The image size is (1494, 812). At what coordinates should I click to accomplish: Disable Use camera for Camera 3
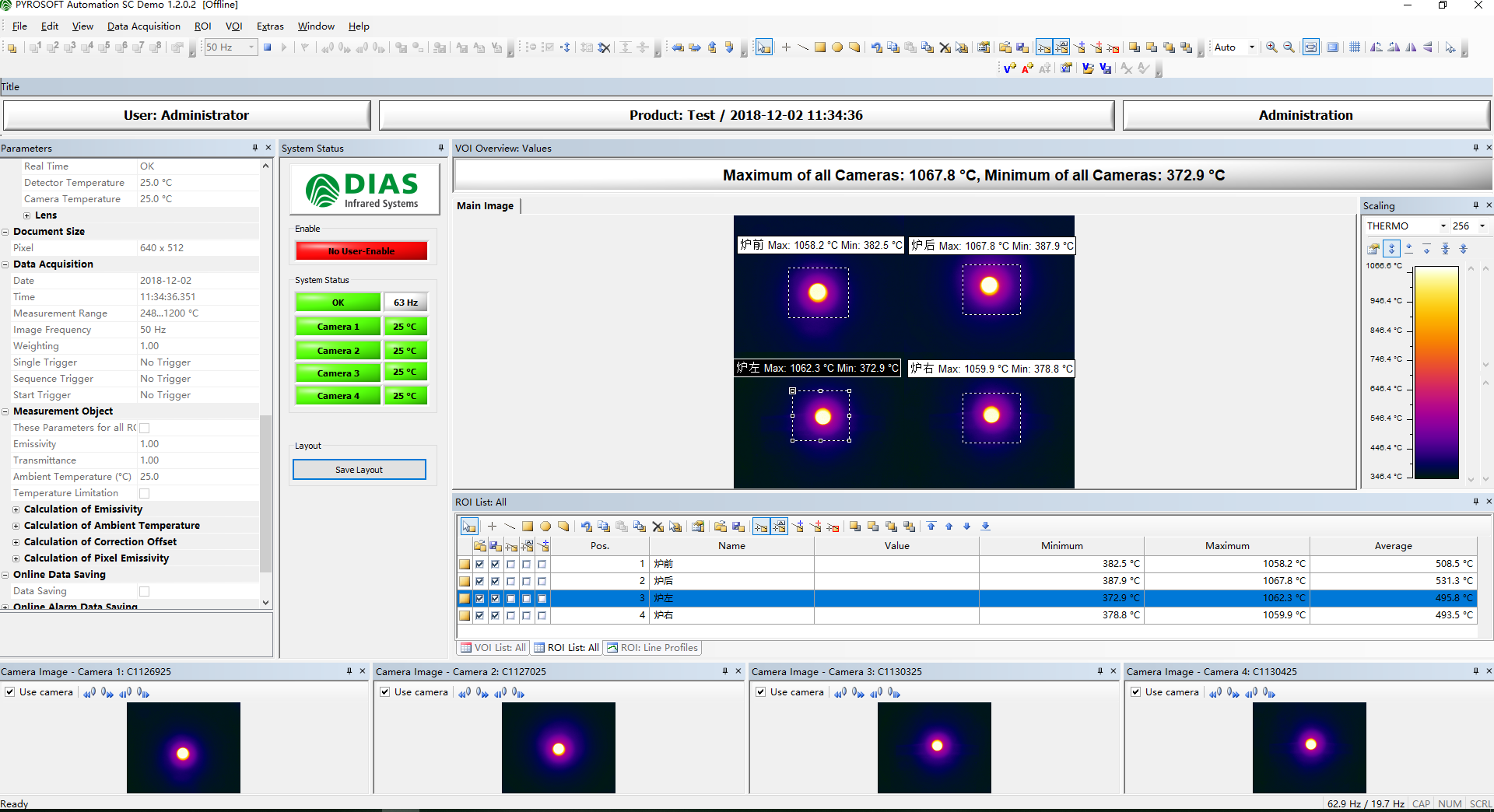tap(760, 692)
